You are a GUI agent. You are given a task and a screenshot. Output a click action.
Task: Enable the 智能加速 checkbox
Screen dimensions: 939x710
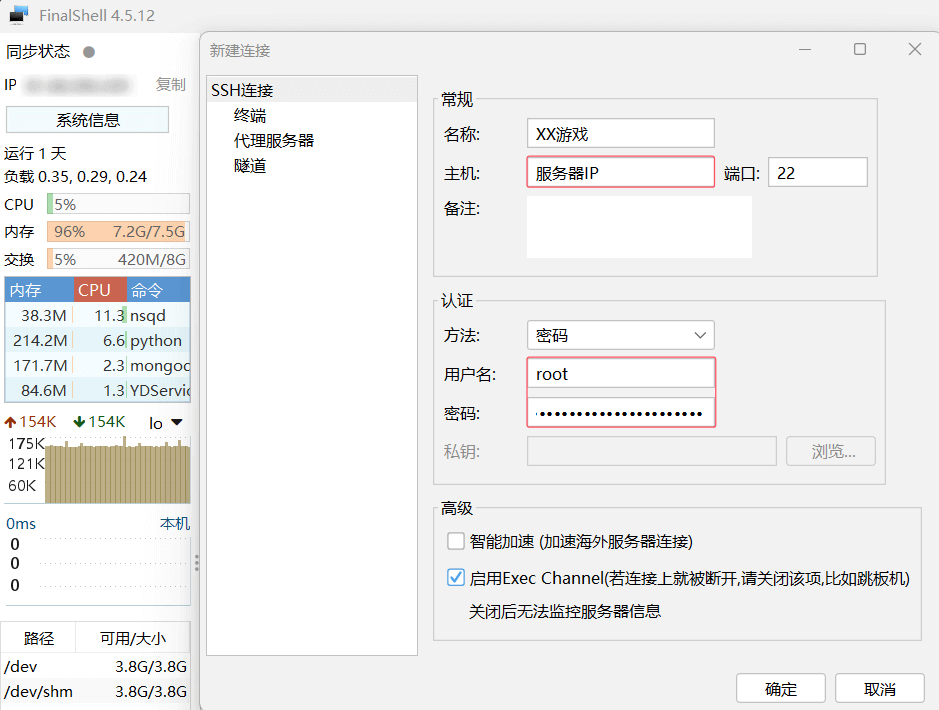[x=456, y=541]
